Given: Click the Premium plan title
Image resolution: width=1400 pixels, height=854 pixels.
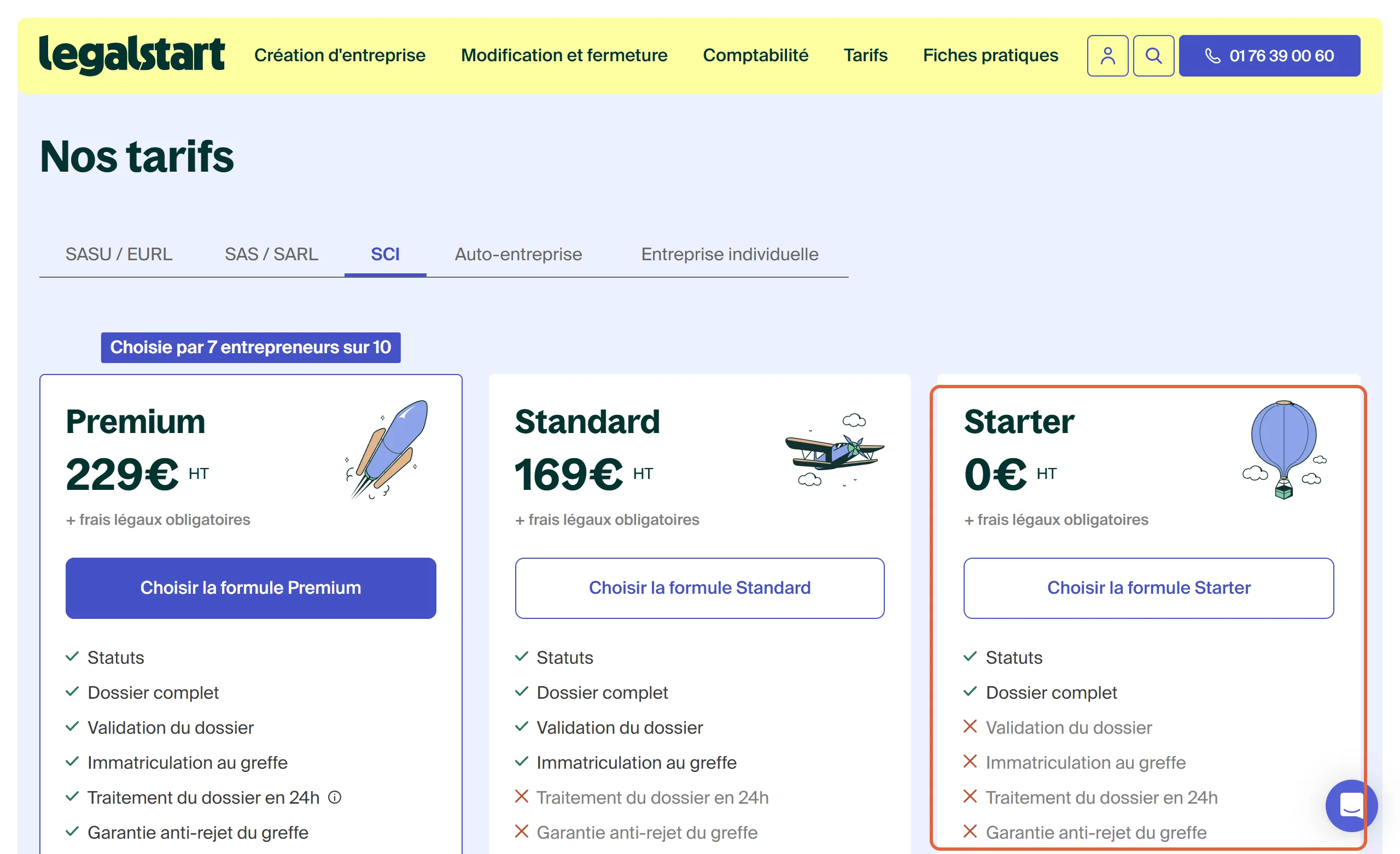Looking at the screenshot, I should 136,422.
